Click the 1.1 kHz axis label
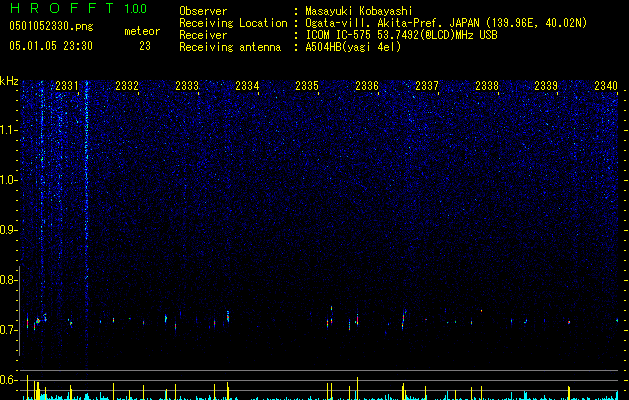The height and width of the screenshot is (400, 629). [x=9, y=130]
